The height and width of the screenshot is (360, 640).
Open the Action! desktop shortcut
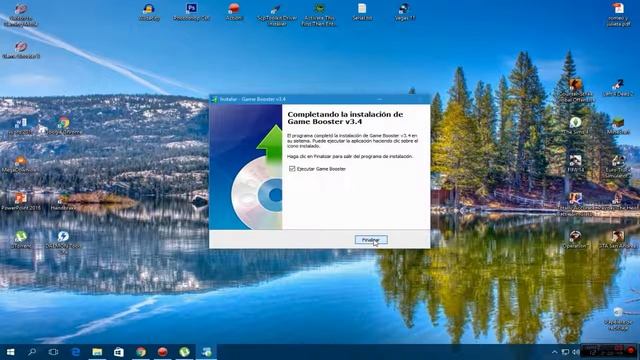point(234,12)
